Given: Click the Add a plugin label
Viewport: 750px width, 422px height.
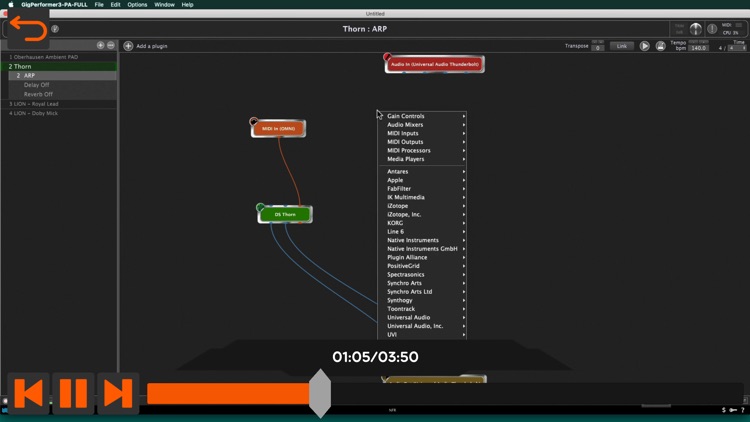Looking at the screenshot, I should tap(152, 46).
